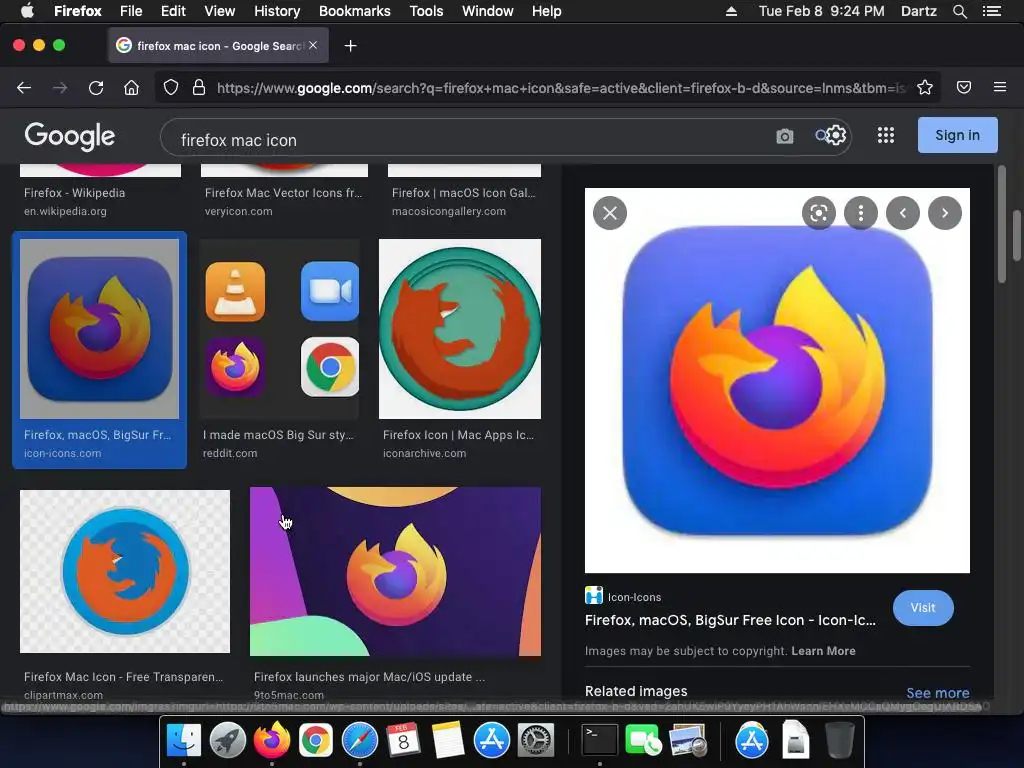
Task: Open the Edit menu
Action: (x=173, y=11)
